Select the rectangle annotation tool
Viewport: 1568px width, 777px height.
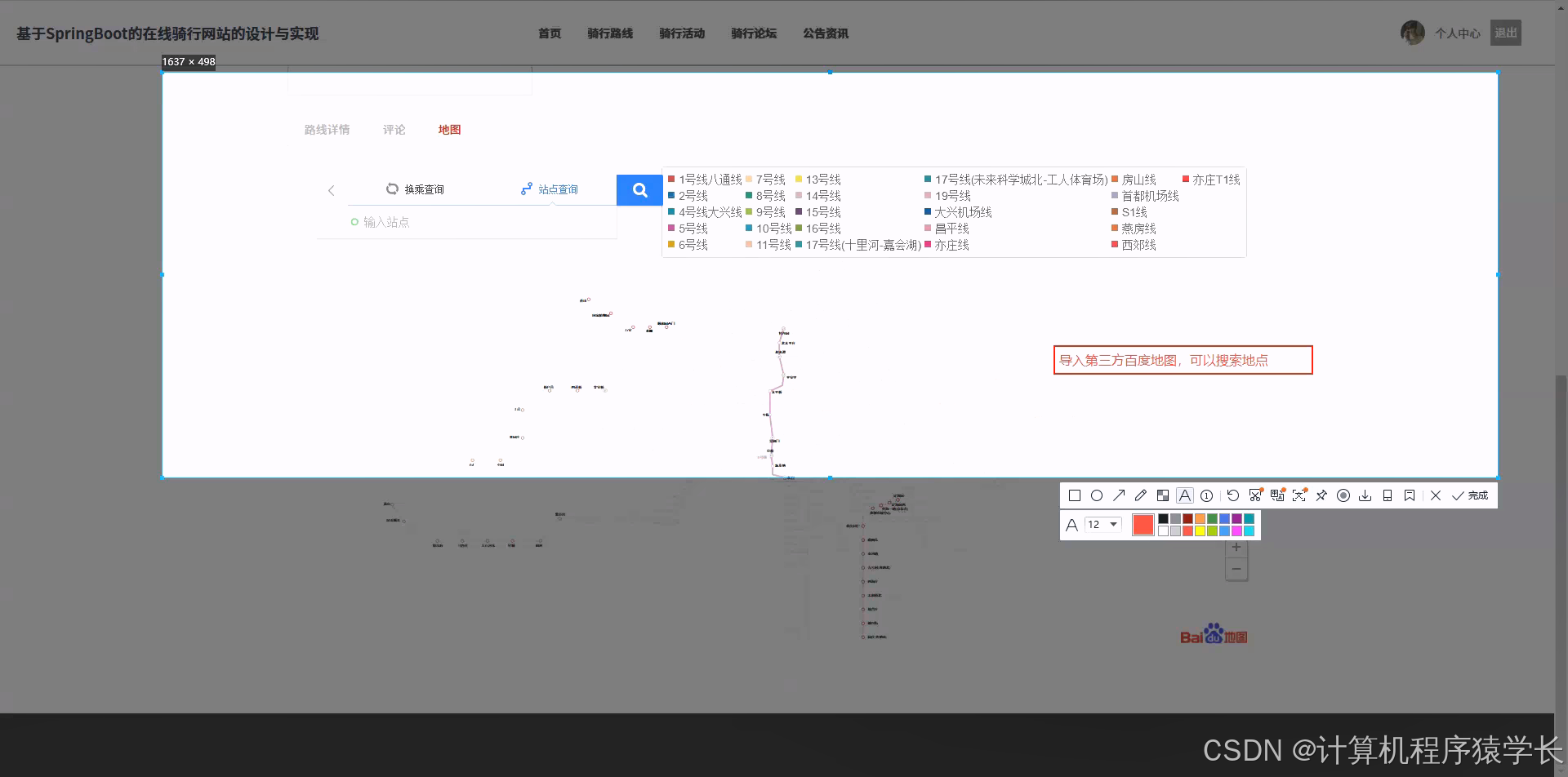[1075, 495]
